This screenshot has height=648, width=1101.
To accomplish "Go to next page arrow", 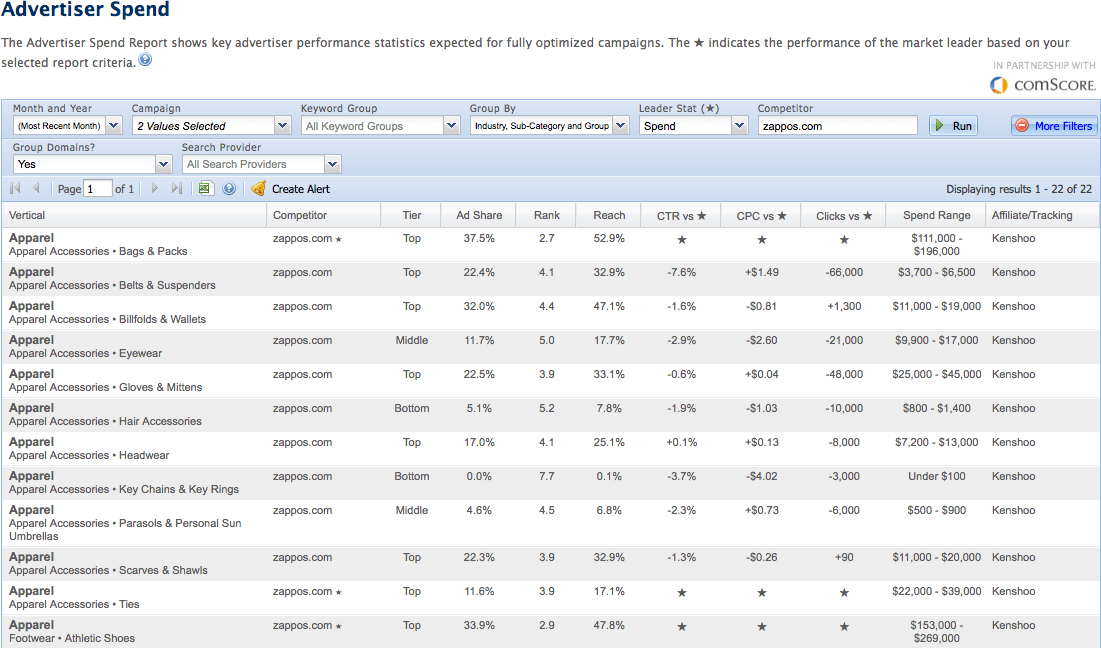I will pyautogui.click(x=154, y=188).
